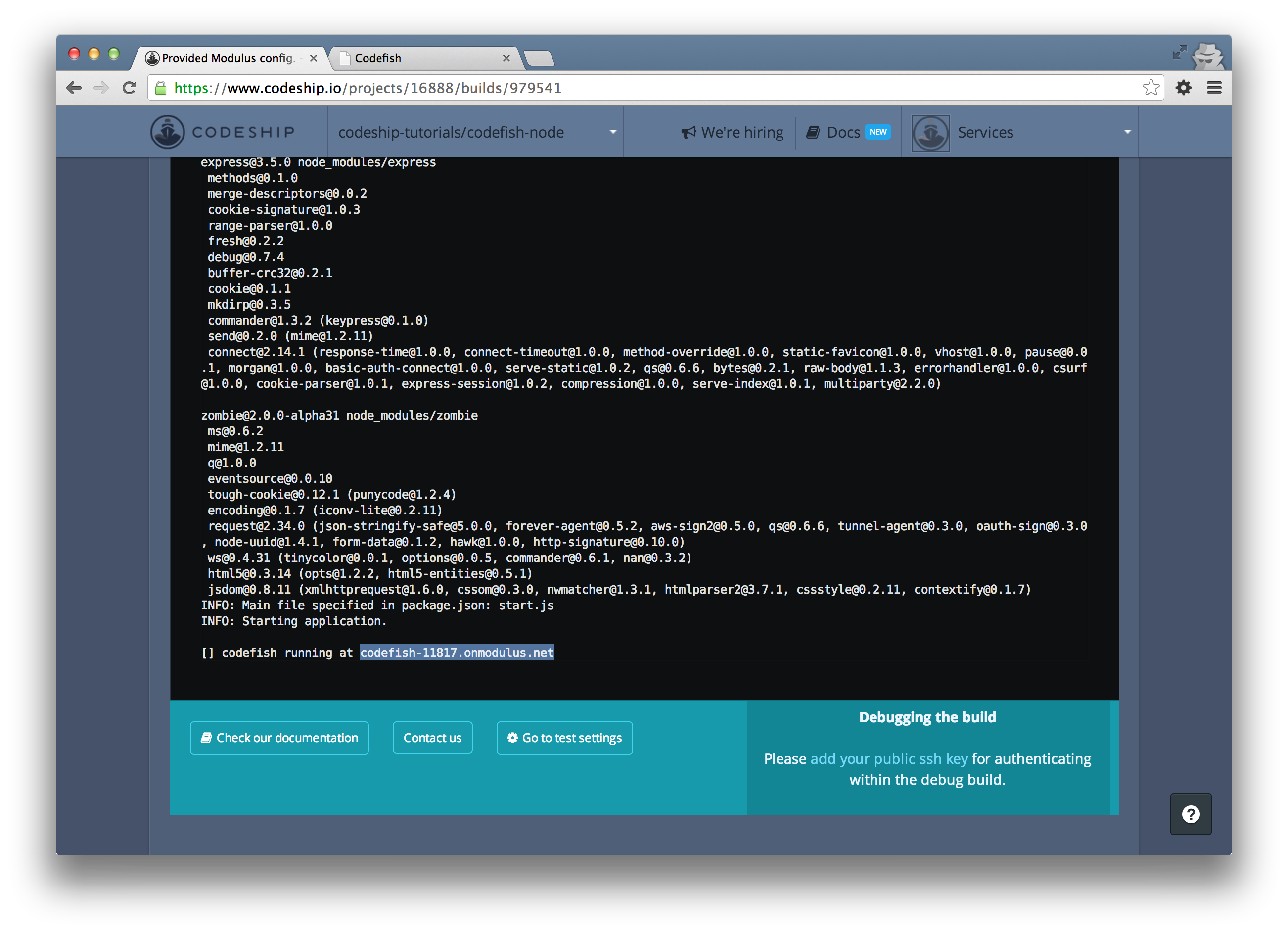Open Go to test settings
The image size is (1288, 933).
[564, 738]
